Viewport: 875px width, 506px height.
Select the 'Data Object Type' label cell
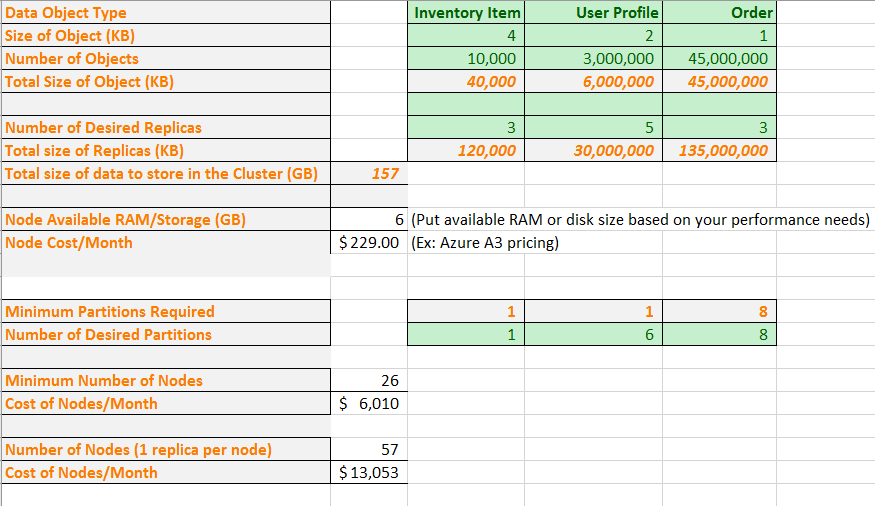pos(166,12)
